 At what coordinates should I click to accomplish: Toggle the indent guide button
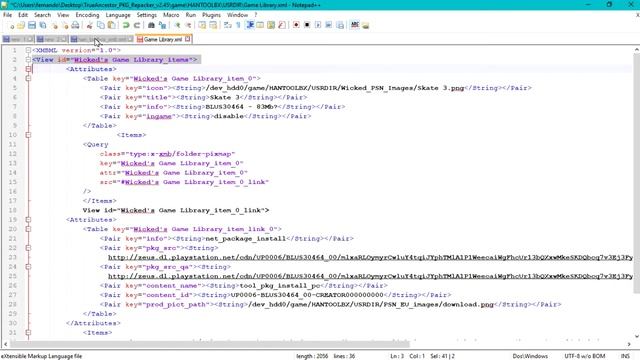click(x=249, y=25)
